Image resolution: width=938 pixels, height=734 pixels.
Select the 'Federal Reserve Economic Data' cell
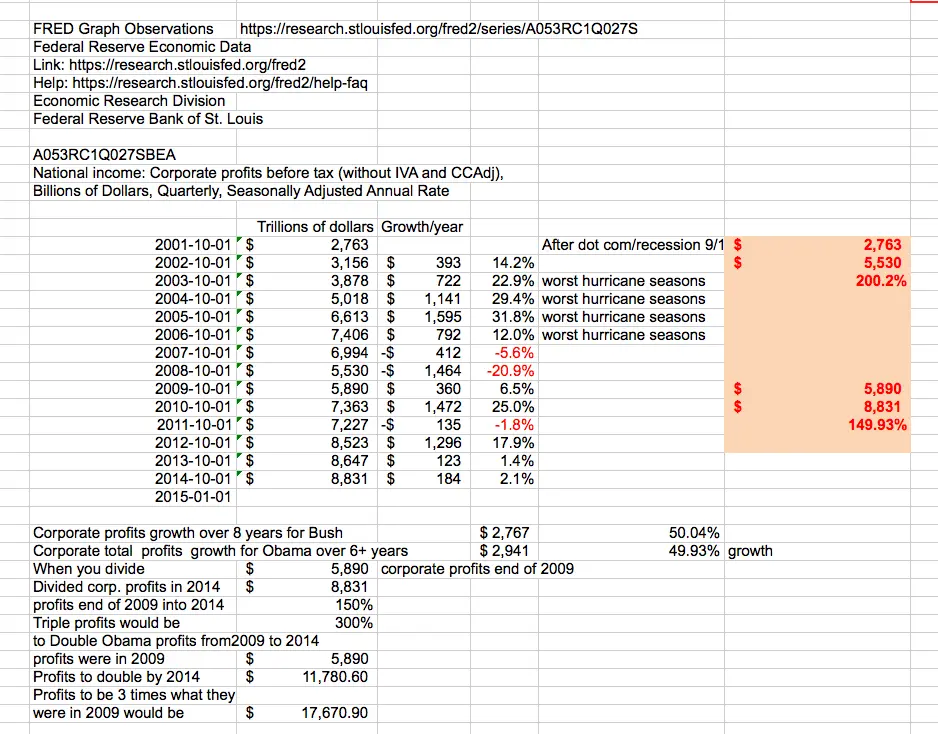click(142, 47)
